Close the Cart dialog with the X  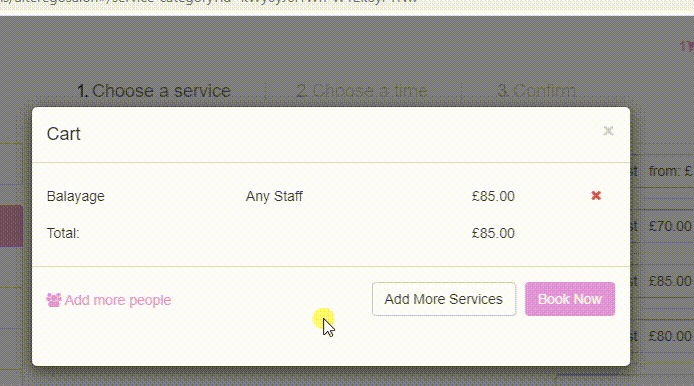(x=608, y=131)
